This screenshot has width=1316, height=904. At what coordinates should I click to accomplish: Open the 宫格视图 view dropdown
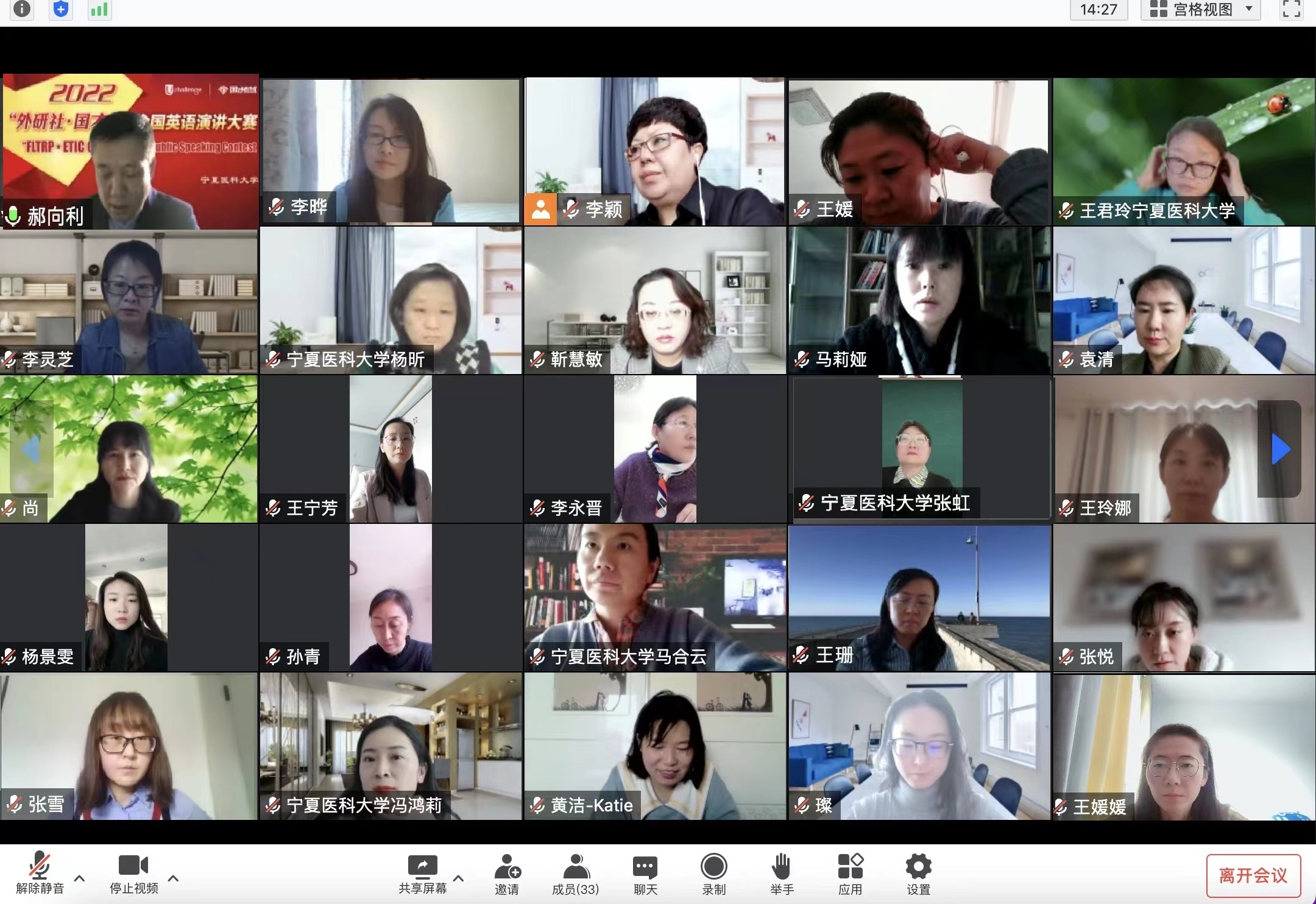click(x=1200, y=9)
